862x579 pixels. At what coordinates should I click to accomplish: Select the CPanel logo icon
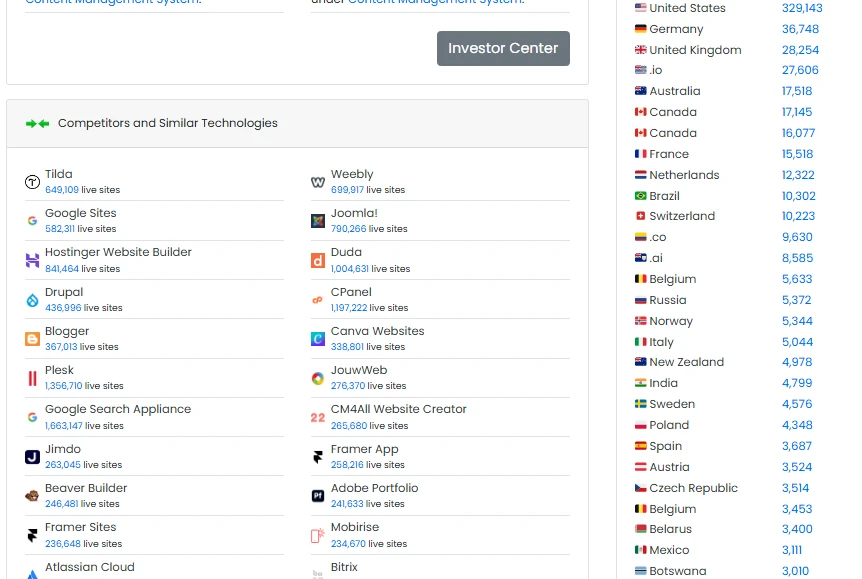point(319,300)
